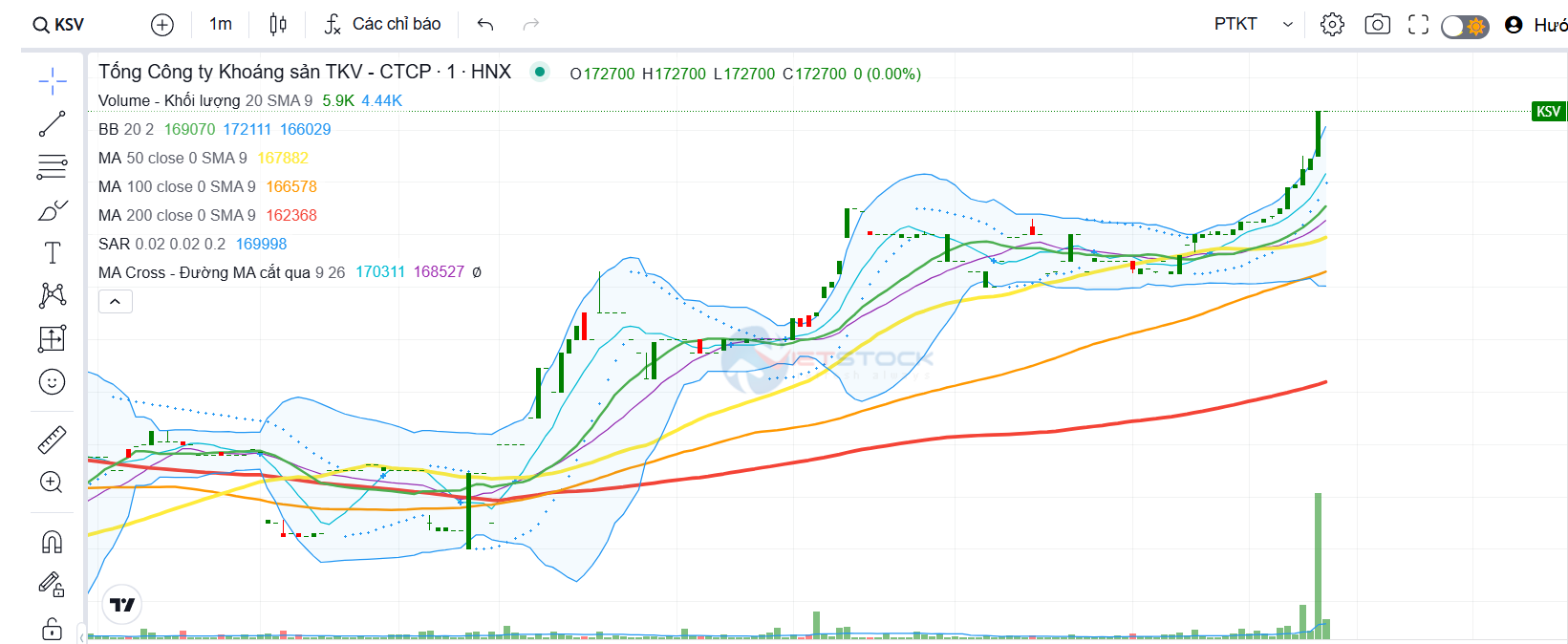Toggle magnet mode for drawings
Image resolution: width=1568 pixels, height=644 pixels.
pyautogui.click(x=53, y=542)
